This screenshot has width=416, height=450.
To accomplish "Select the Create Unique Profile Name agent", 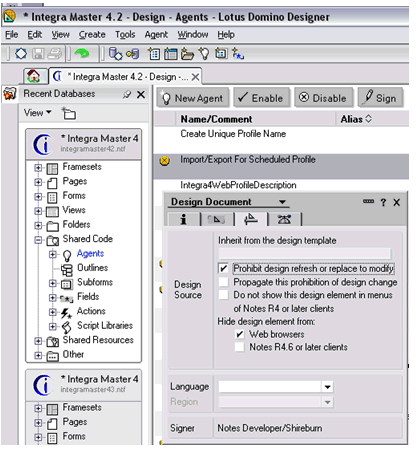I will coord(233,134).
